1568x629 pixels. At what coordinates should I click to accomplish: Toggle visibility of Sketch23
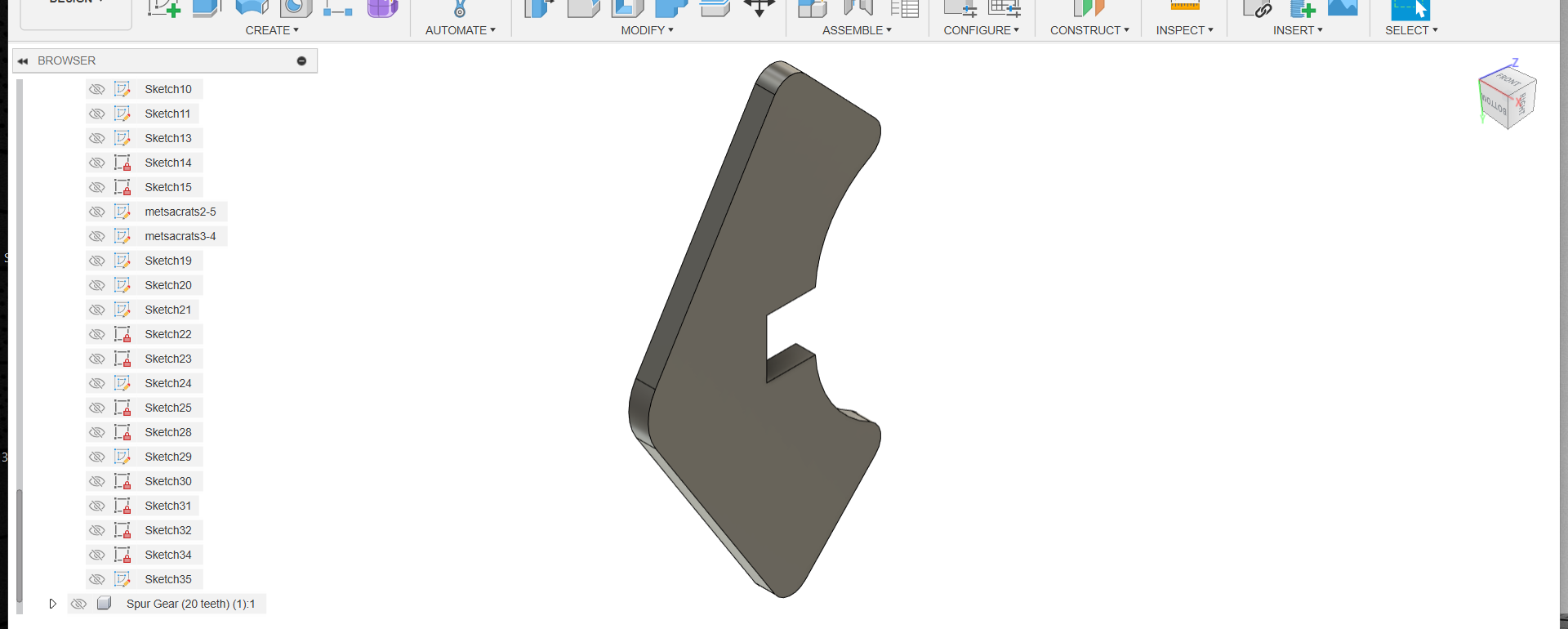(x=96, y=359)
